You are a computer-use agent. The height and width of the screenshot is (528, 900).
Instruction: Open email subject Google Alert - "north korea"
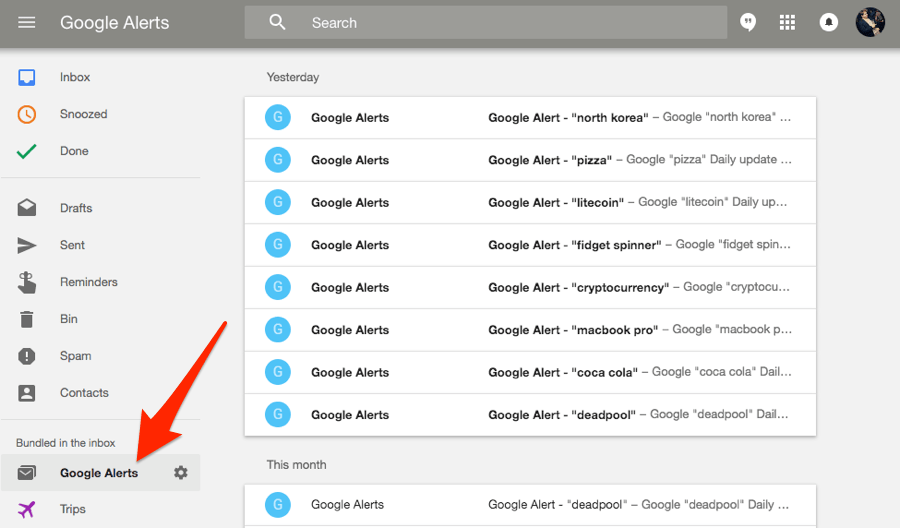(568, 118)
